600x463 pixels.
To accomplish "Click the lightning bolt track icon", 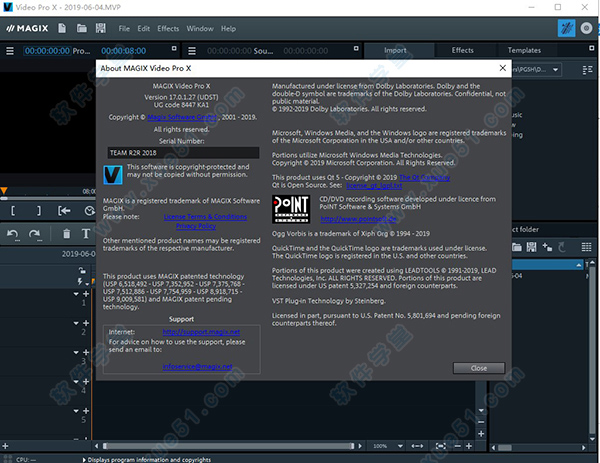I will coord(80,282).
